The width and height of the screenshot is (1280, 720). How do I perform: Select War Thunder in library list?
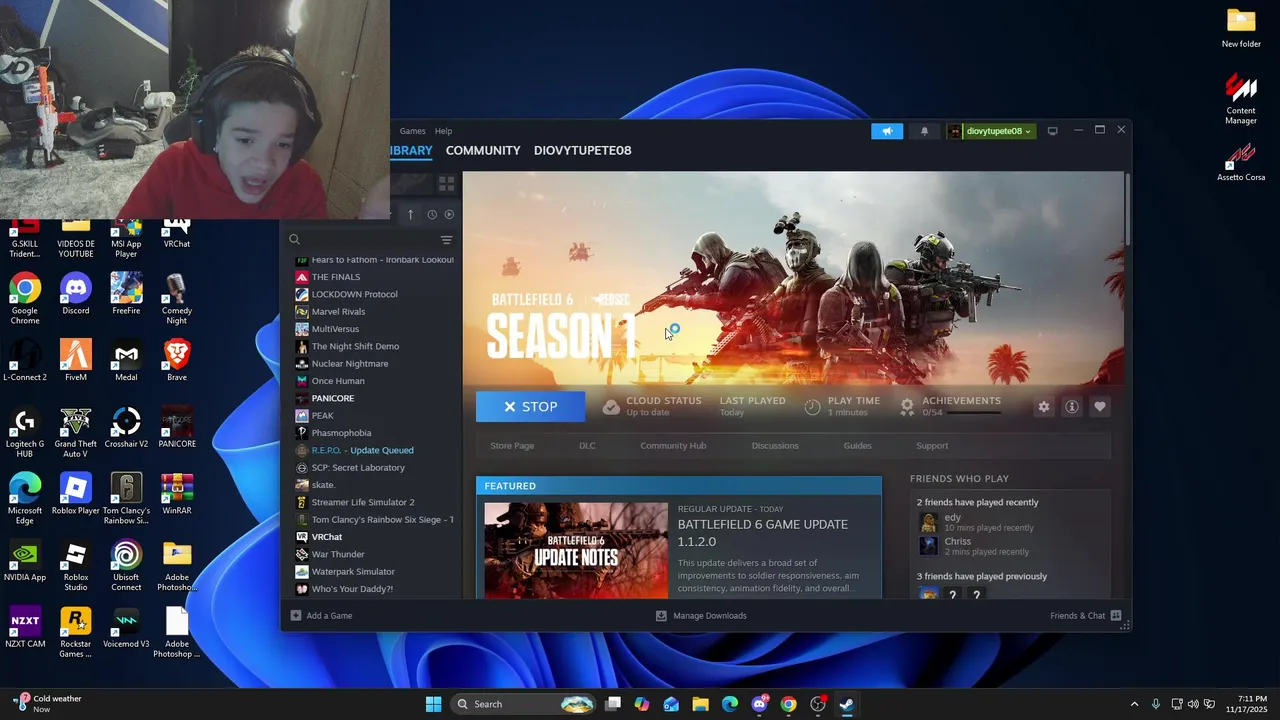338,555
